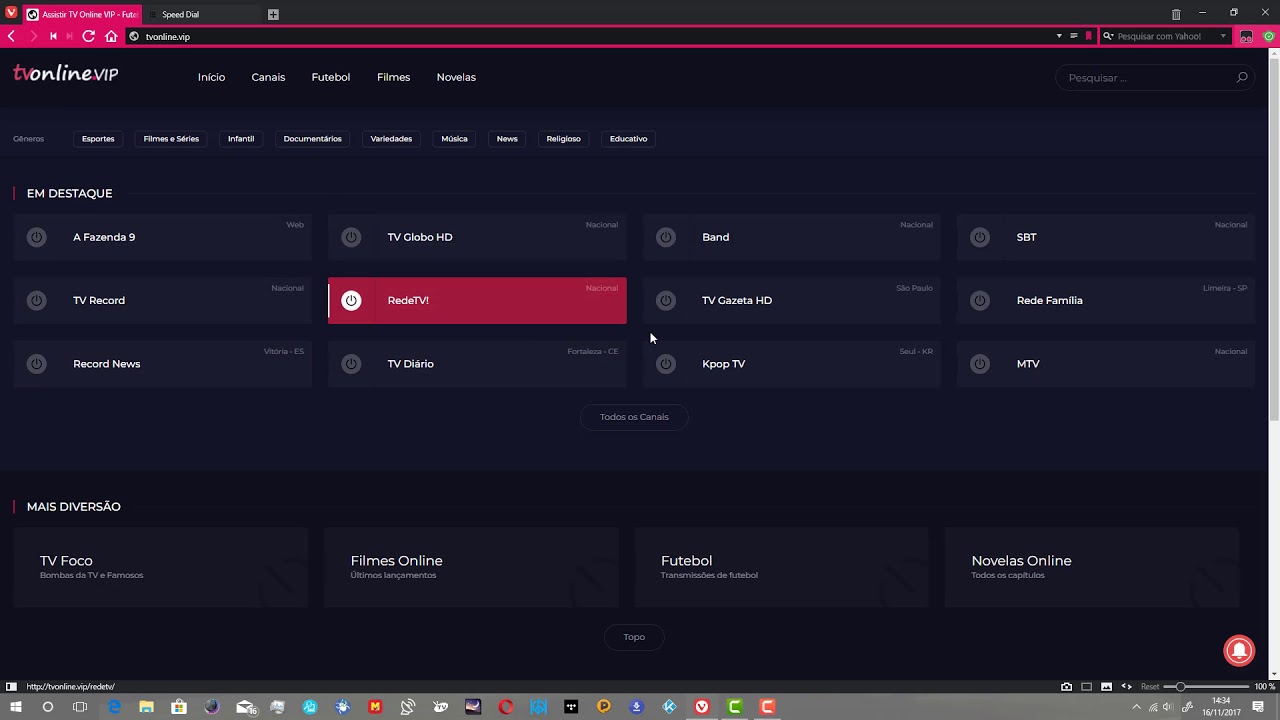The height and width of the screenshot is (720, 1280).
Task: Click power icon next to MTV
Action: click(x=980, y=364)
